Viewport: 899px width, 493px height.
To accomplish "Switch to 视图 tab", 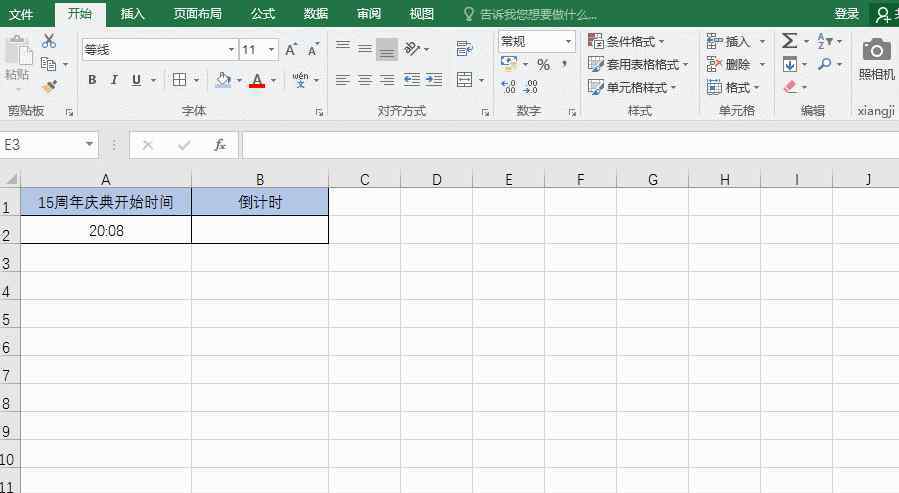I will pos(421,14).
